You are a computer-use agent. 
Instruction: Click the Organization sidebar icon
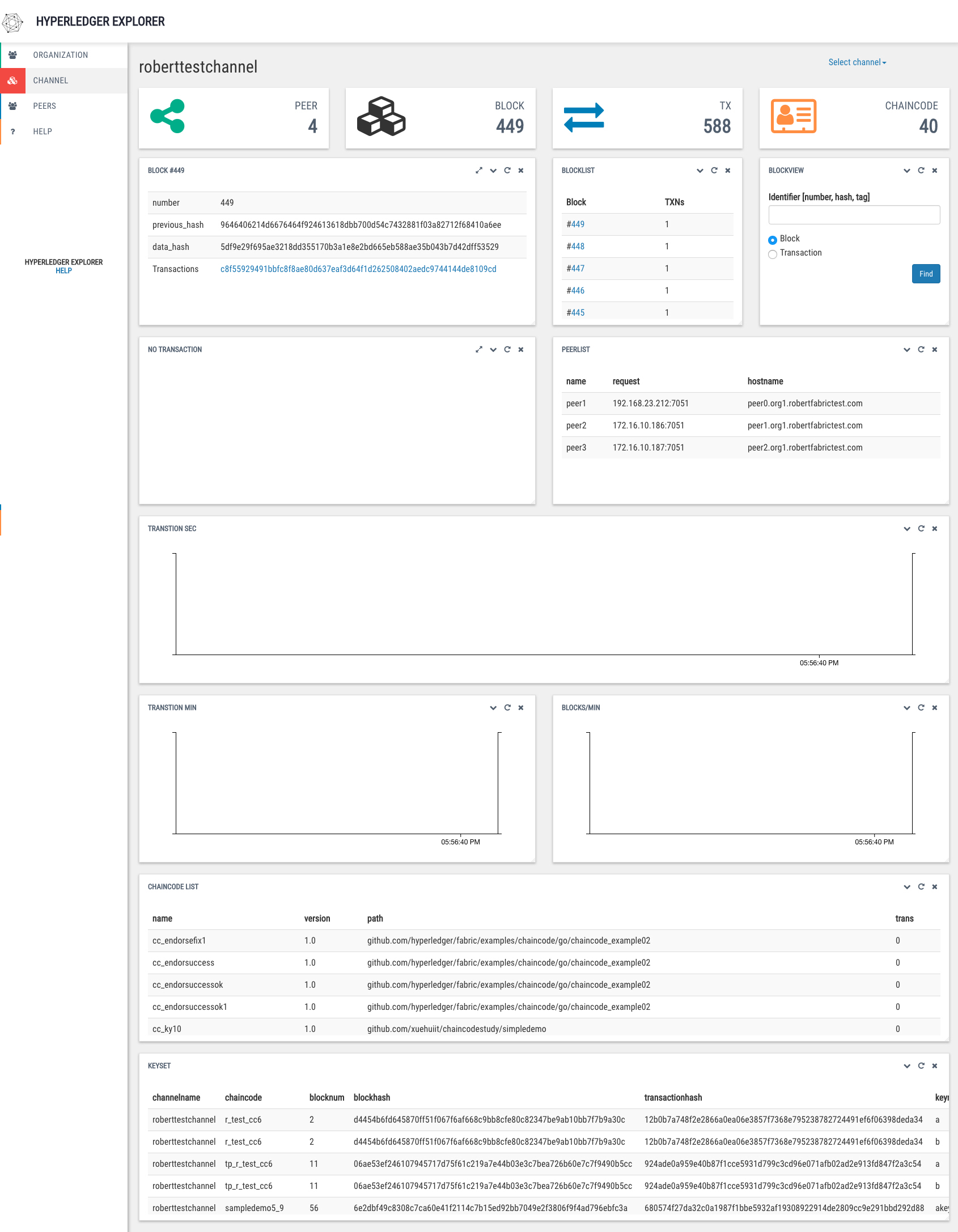[12, 55]
